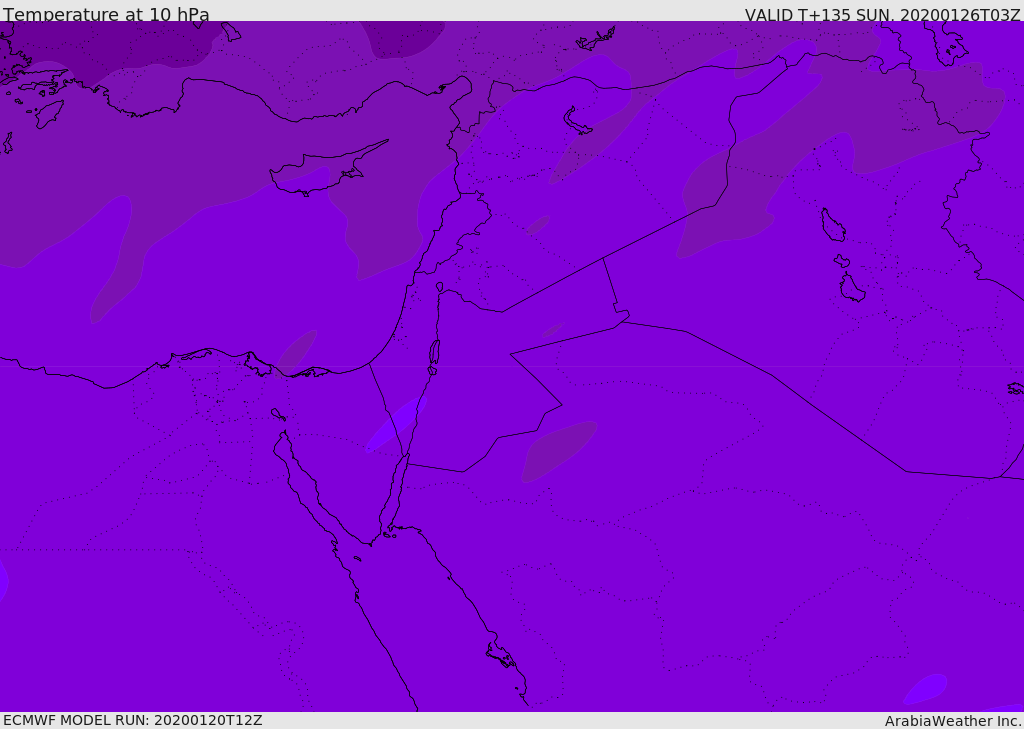Screen dimensions: 1024x729
Task: Click the 'ArabiaWeather Inc' credit text
Action: coord(952,721)
